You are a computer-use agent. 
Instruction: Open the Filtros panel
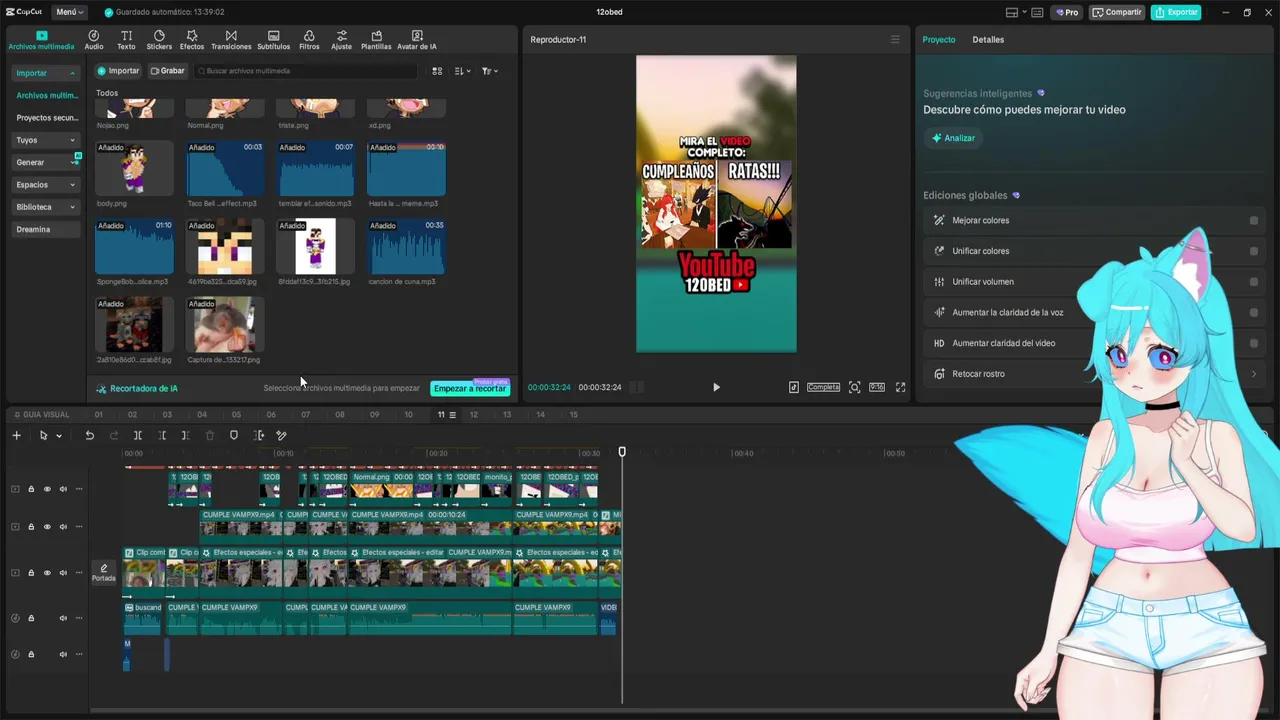coord(309,40)
